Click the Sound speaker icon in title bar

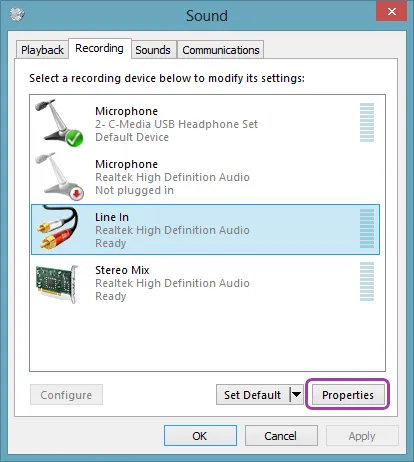(17, 15)
